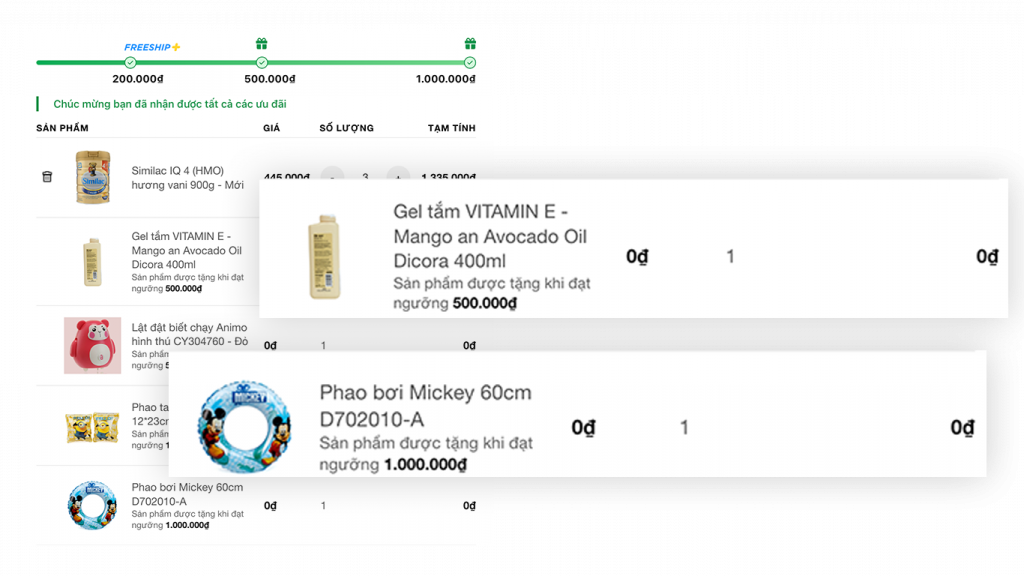The width and height of the screenshot is (1024, 576).
Task: Open the Minions arm floats thumbnail
Action: tap(93, 427)
